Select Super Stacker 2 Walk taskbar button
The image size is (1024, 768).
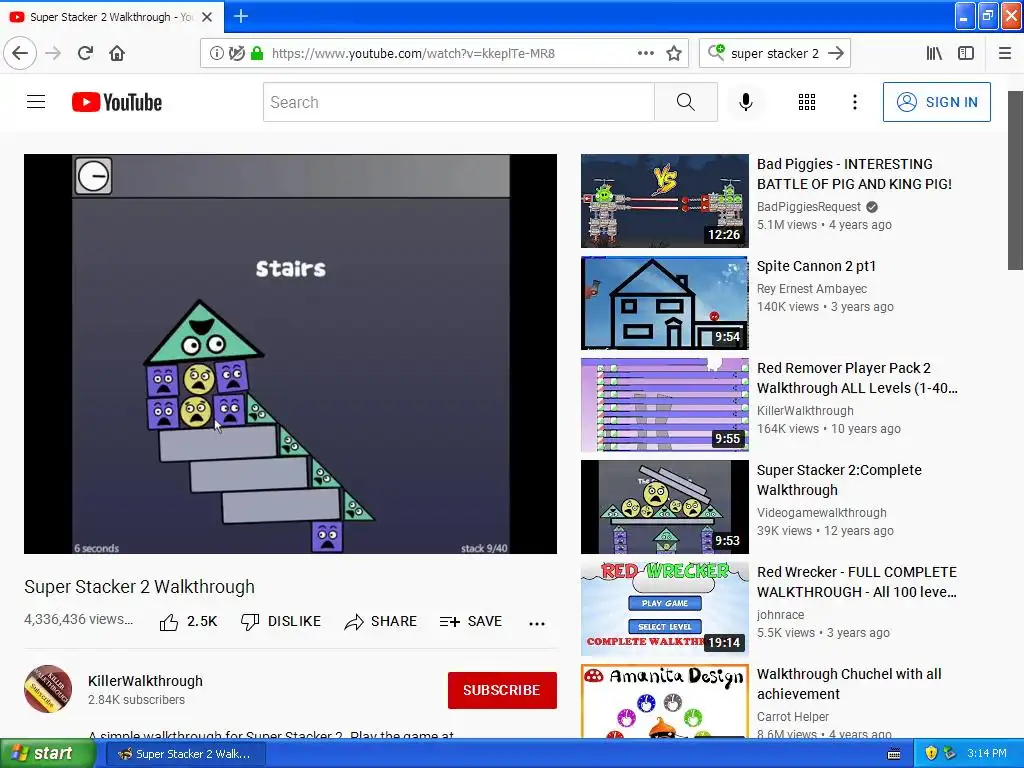(185, 754)
